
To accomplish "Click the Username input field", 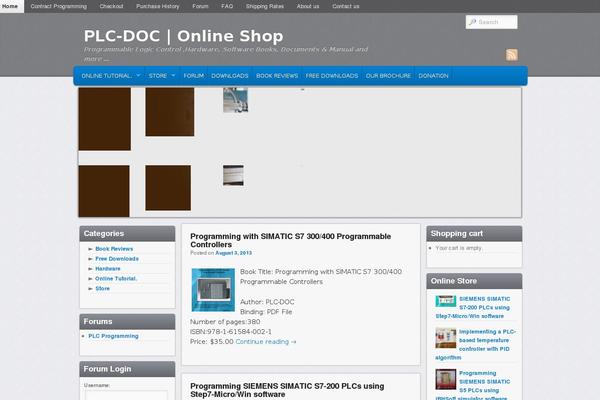I will pos(126,395).
